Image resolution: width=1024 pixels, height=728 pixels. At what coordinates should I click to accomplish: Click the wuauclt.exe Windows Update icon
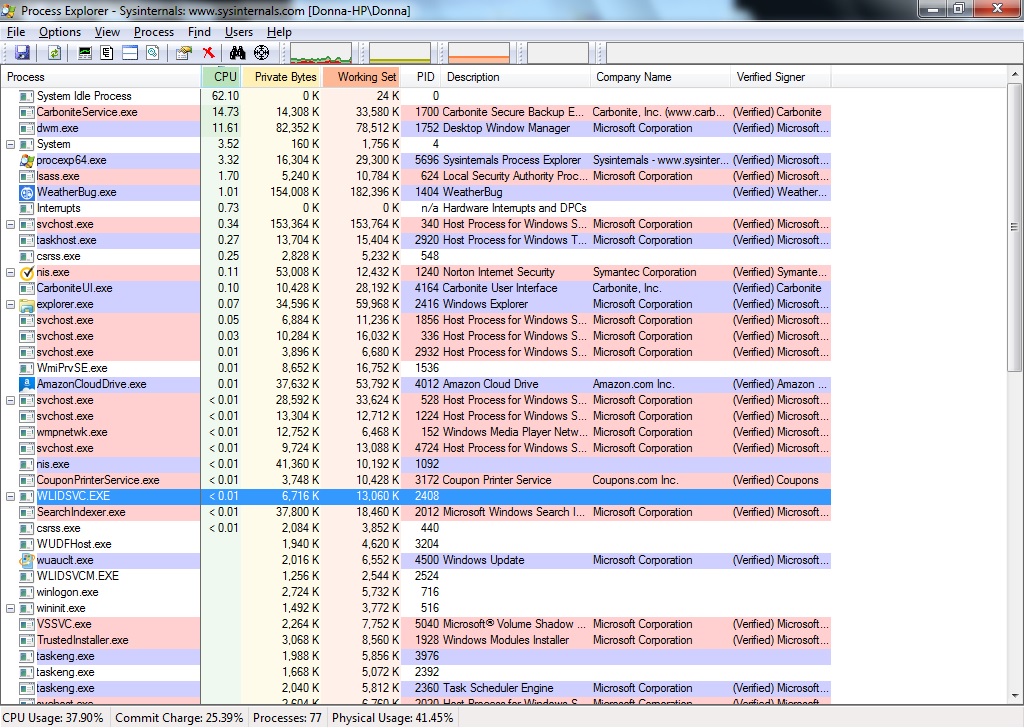(x=27, y=560)
